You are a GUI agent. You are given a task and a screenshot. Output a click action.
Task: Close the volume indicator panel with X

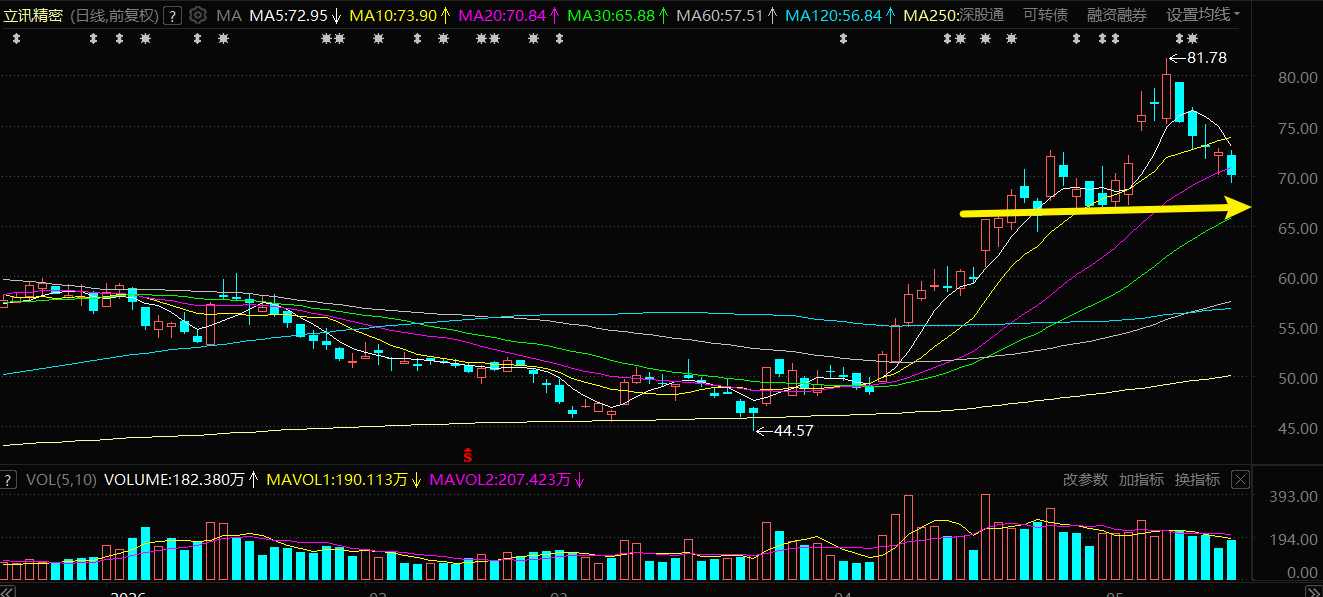coord(1240,480)
